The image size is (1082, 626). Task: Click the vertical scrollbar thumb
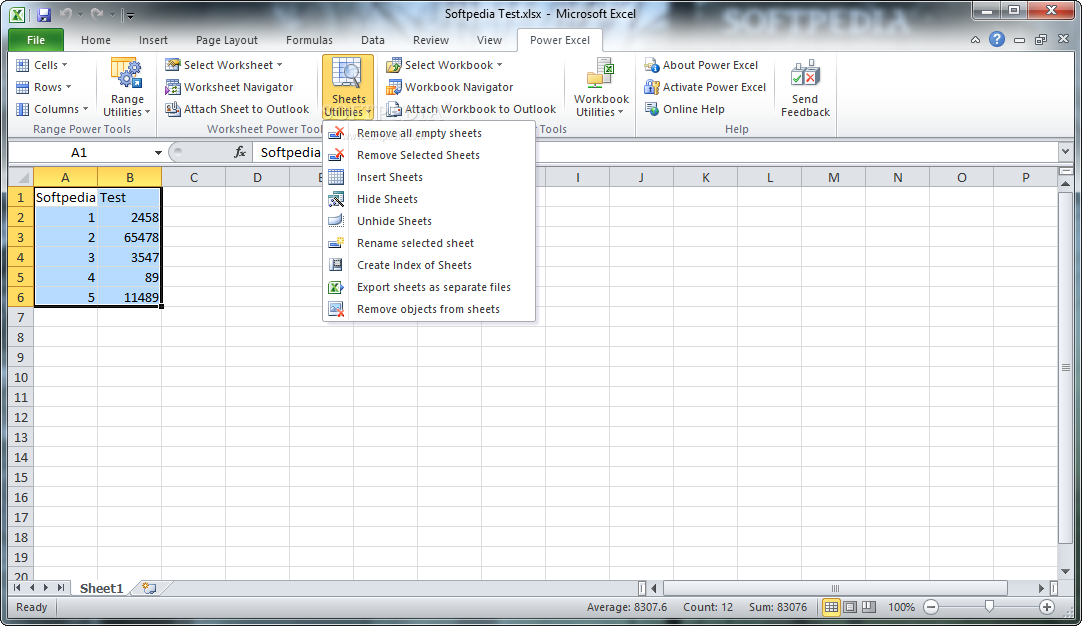click(x=1065, y=367)
